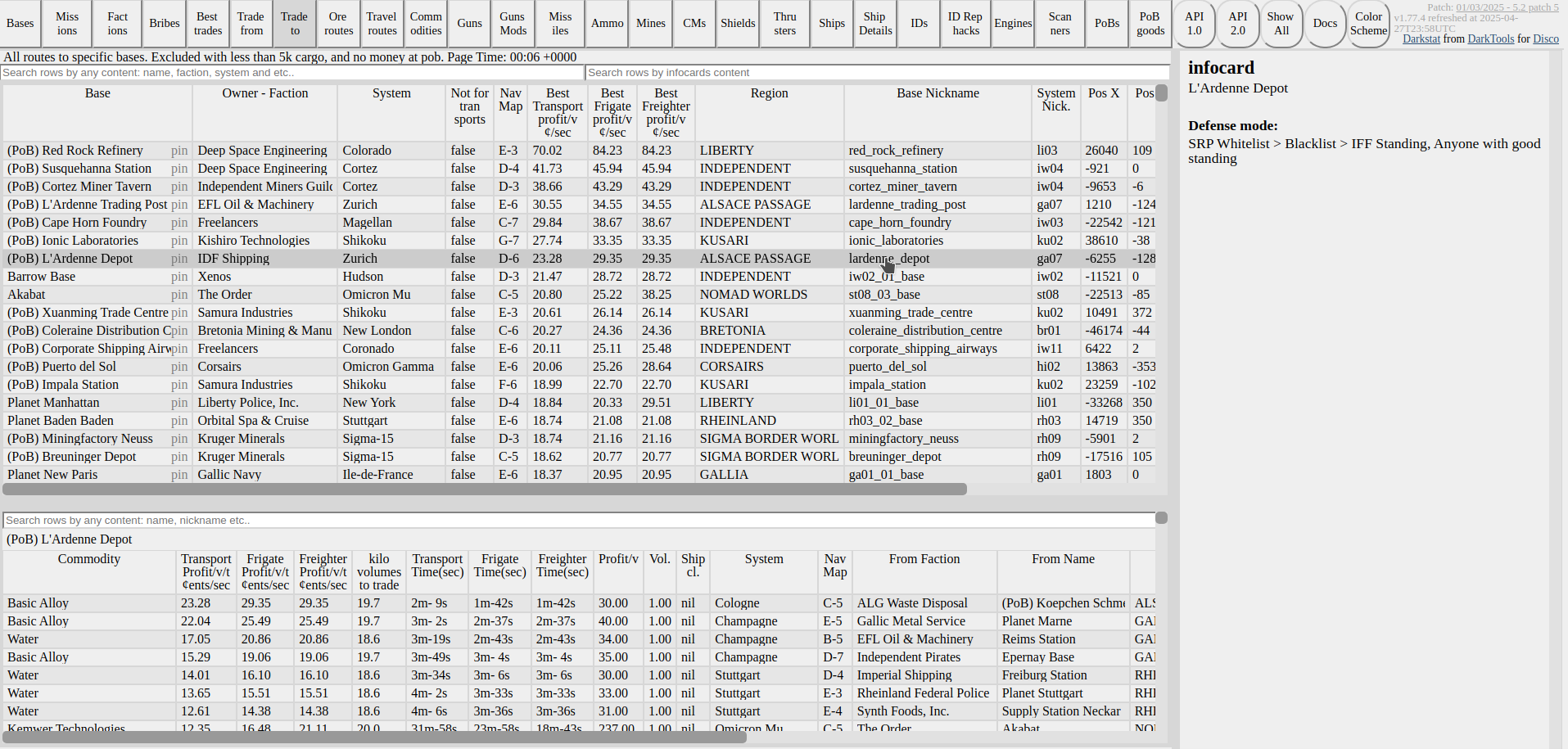Pin the Planet Manhattan row
The width and height of the screenshot is (1568, 749).
(x=179, y=403)
